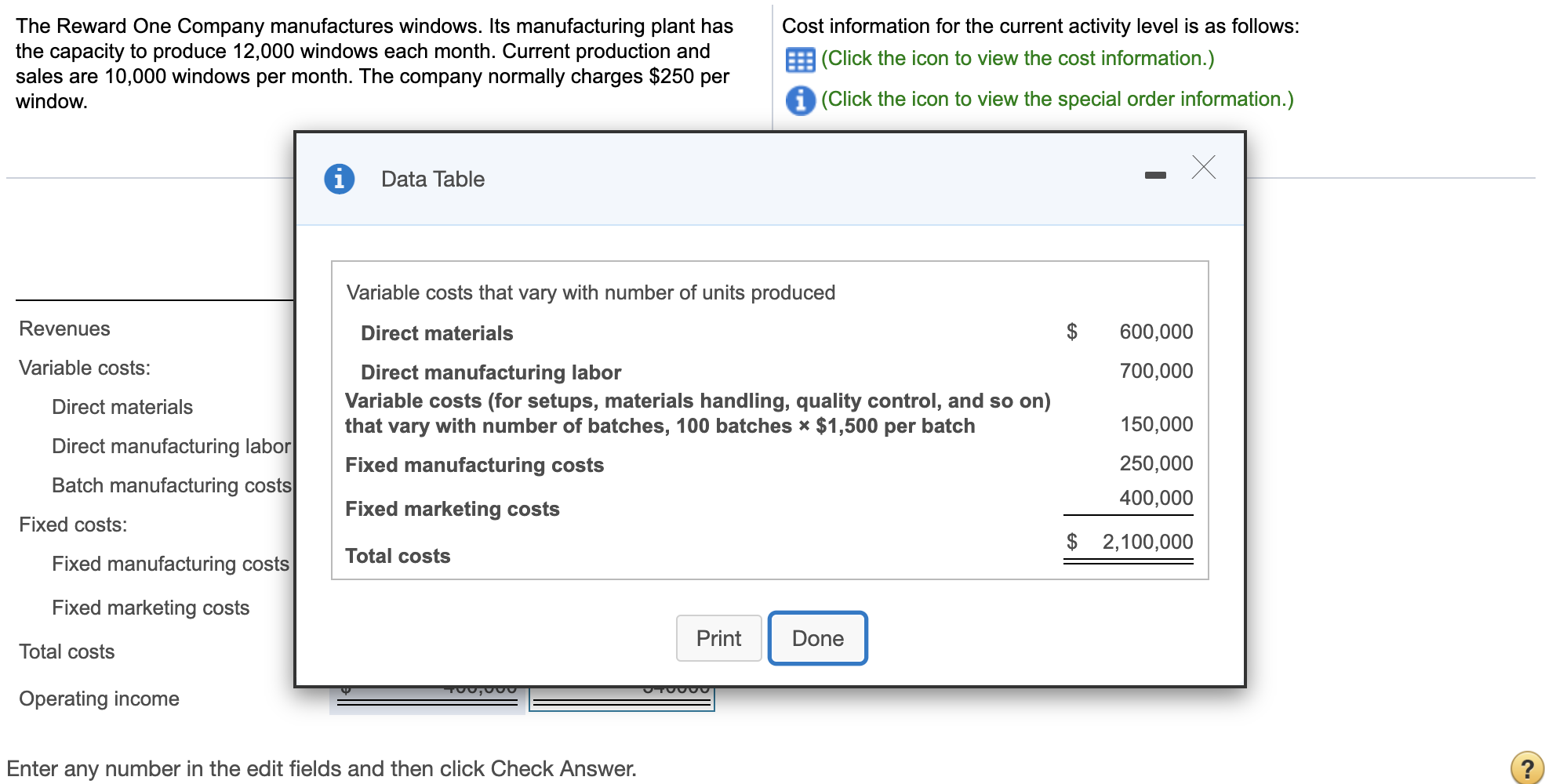Minimize the Data Table dialog
The width and height of the screenshot is (1545, 784).
(x=1154, y=175)
